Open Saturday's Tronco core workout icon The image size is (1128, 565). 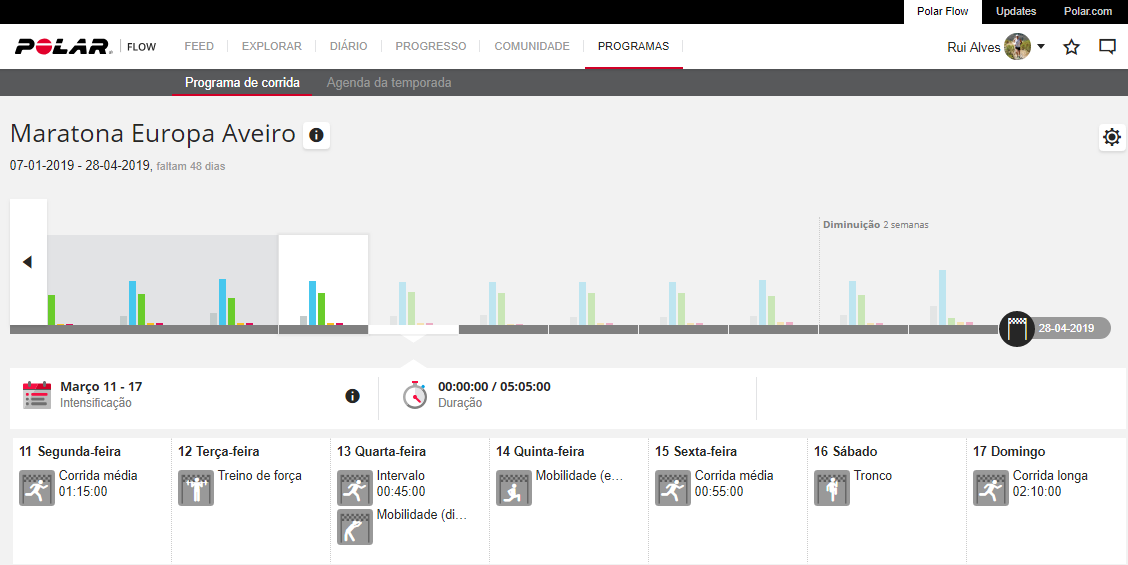point(832,488)
